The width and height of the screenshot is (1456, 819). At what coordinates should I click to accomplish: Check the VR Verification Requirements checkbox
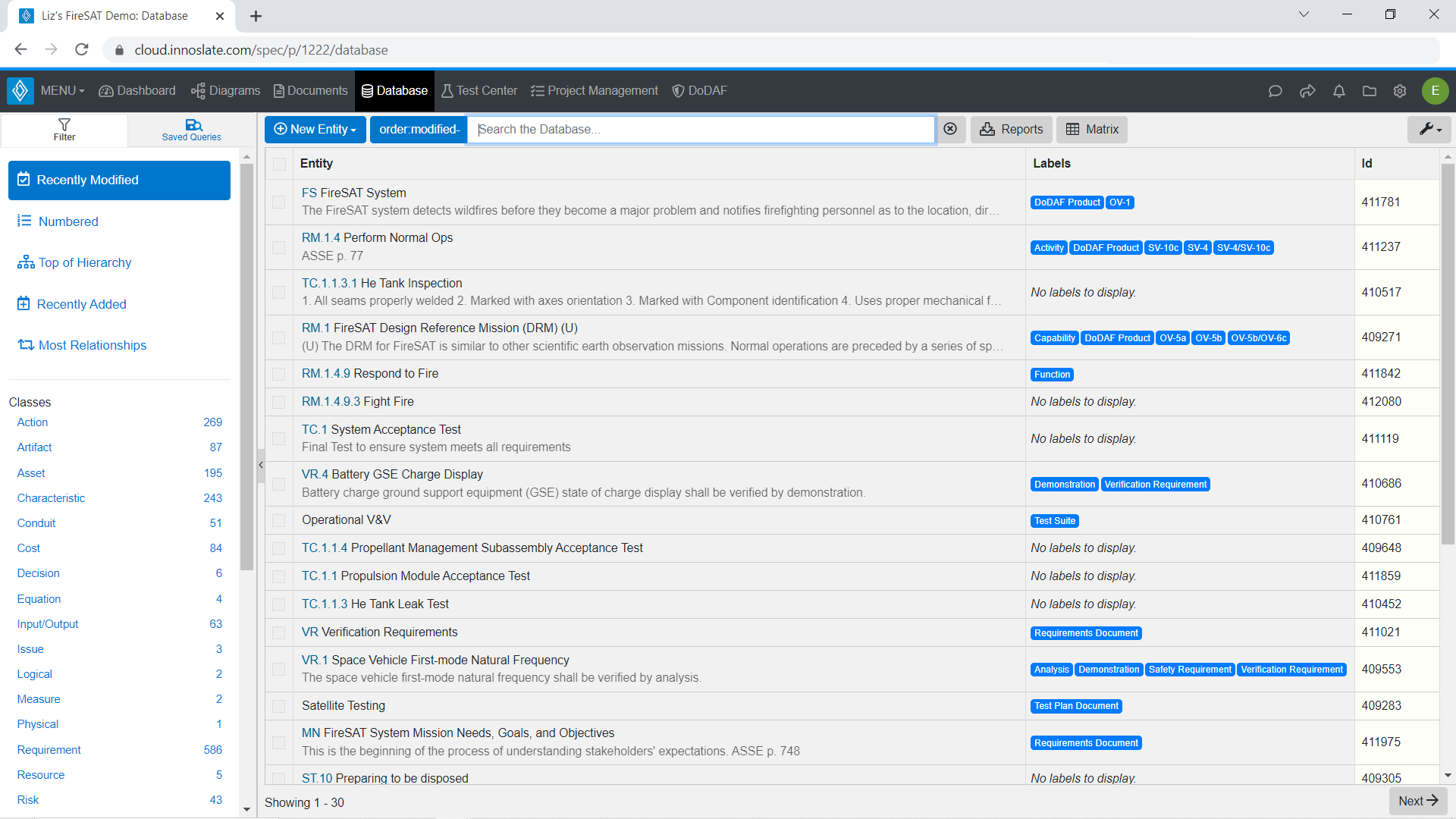[279, 632]
